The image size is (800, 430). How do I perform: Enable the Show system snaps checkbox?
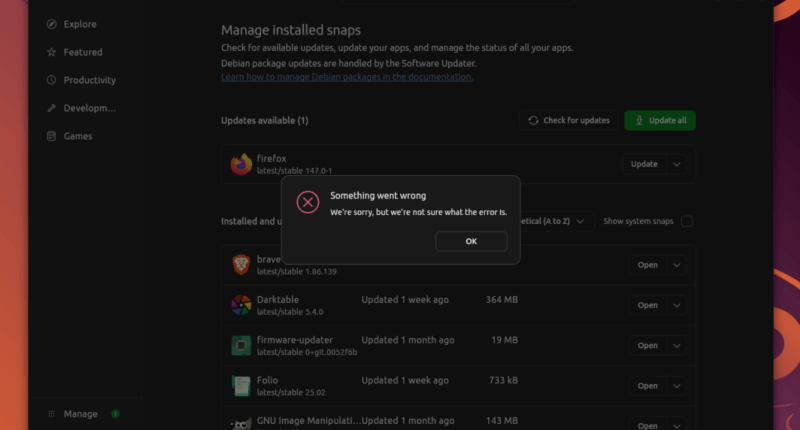687,221
